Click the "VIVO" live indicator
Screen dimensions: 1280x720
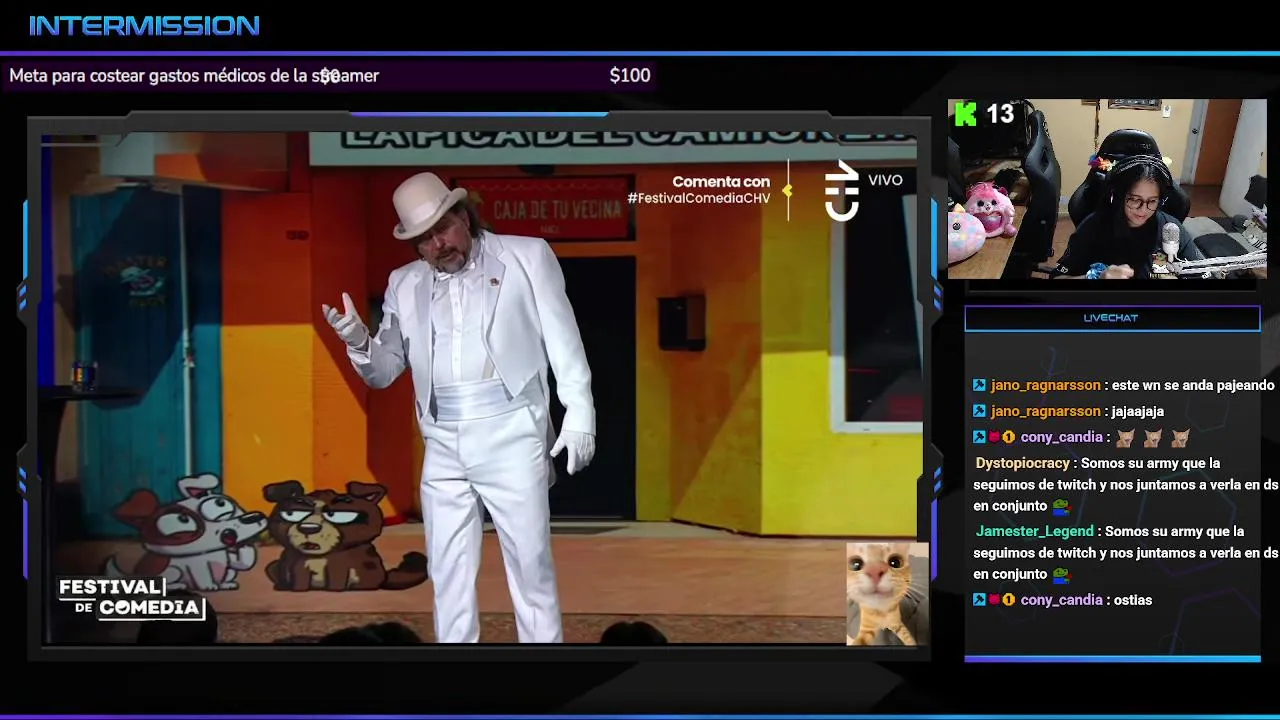coord(885,180)
